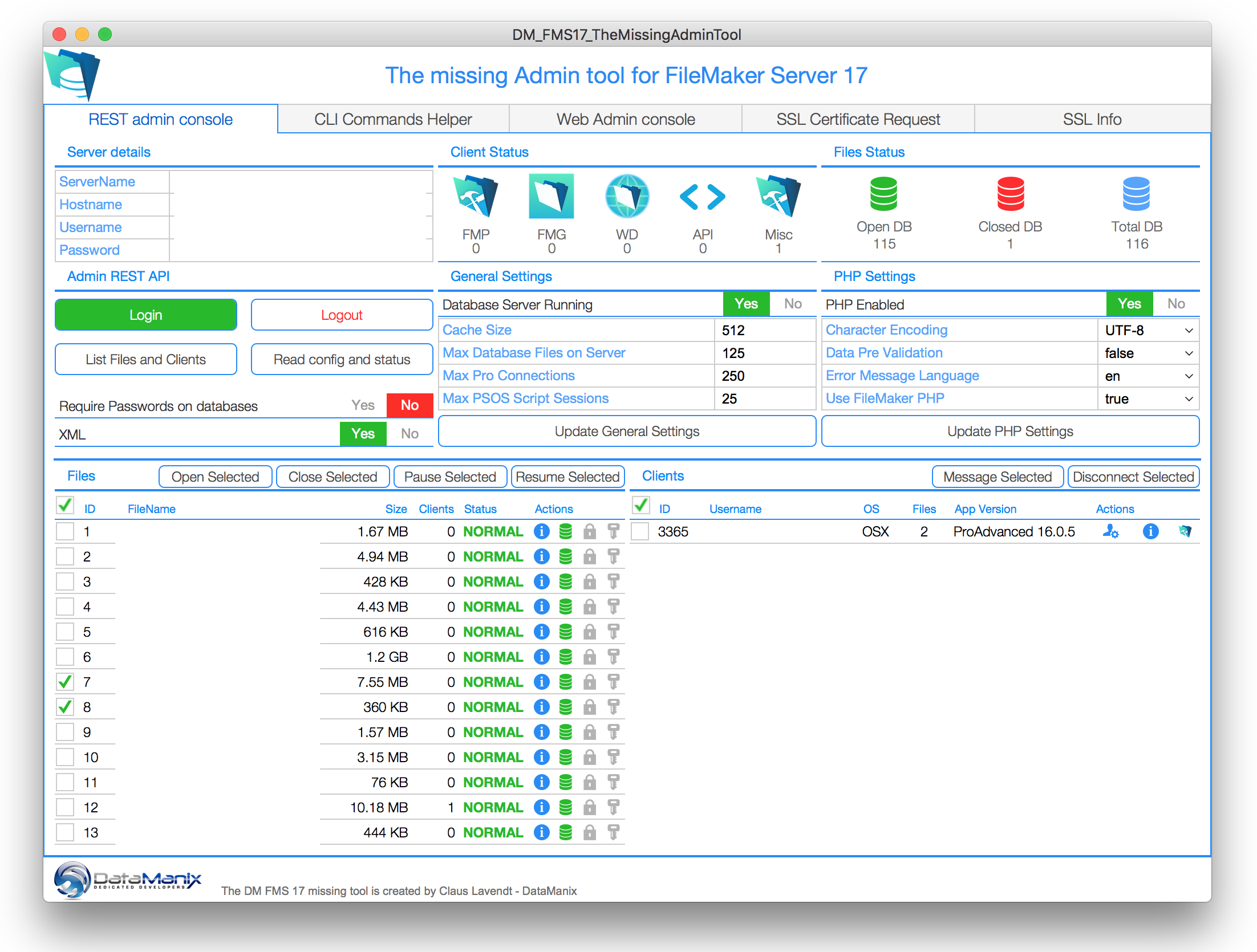Viewport: 1257px width, 952px height.
Task: Open Character Encoding UTF-8 dropdown
Action: click(1148, 330)
